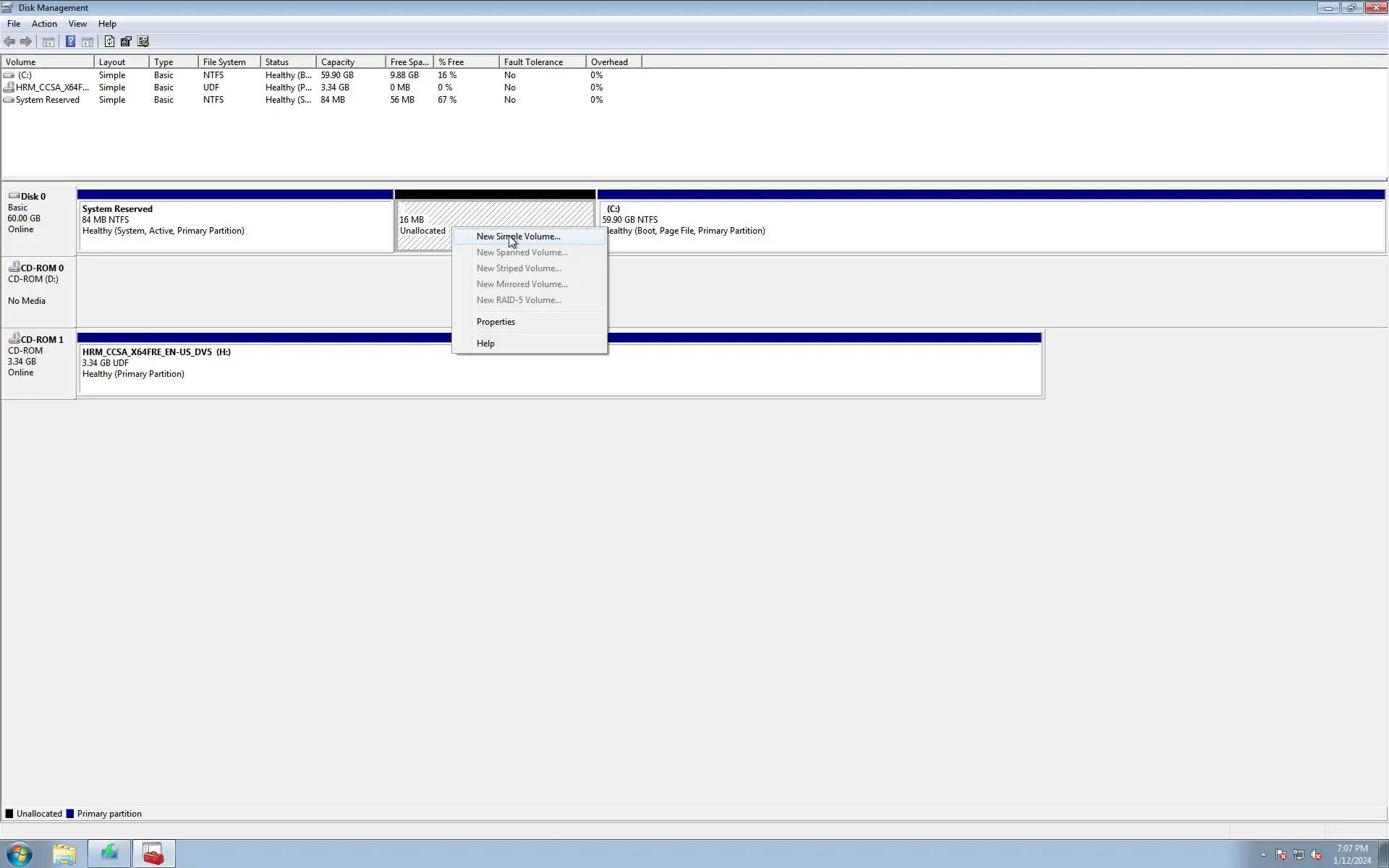Viewport: 1389px width, 868px height.
Task: Click the Windows Start orb
Action: point(20,854)
